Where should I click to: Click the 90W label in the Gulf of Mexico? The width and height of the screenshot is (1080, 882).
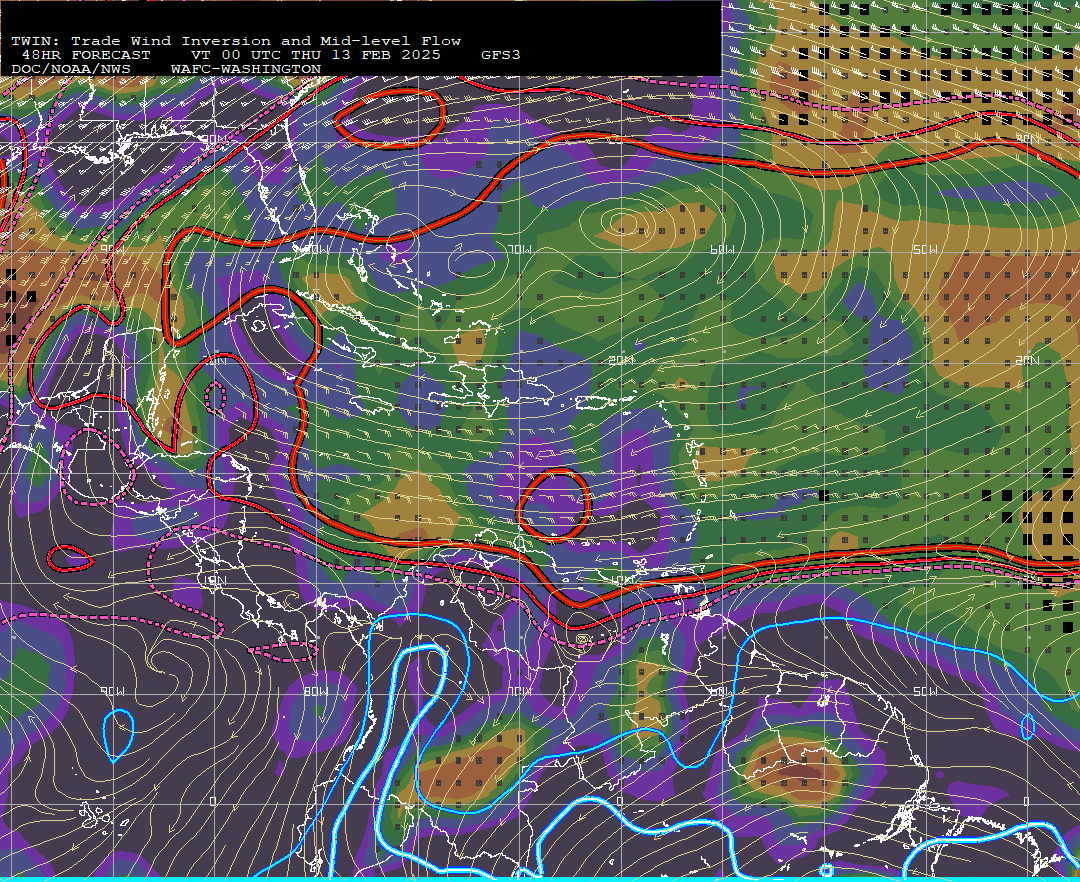click(112, 249)
